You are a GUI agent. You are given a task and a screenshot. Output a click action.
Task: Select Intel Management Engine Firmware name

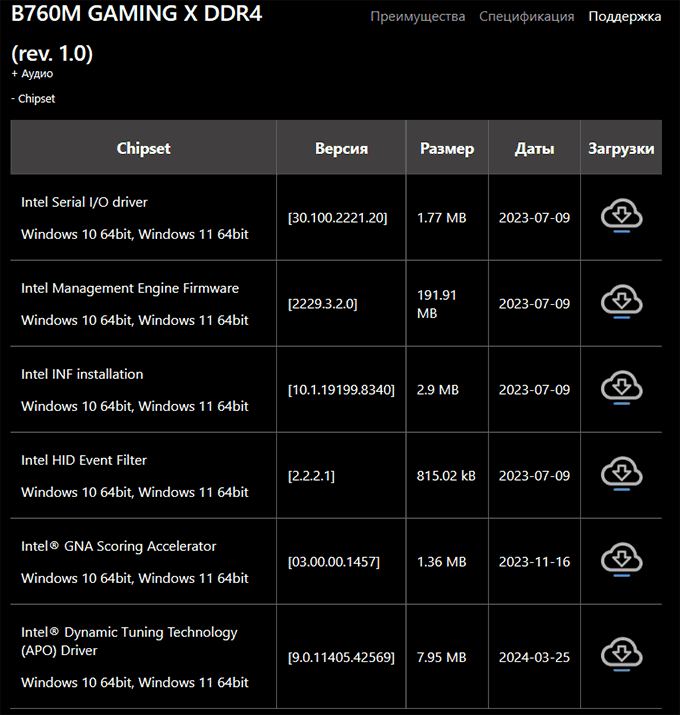[130, 288]
